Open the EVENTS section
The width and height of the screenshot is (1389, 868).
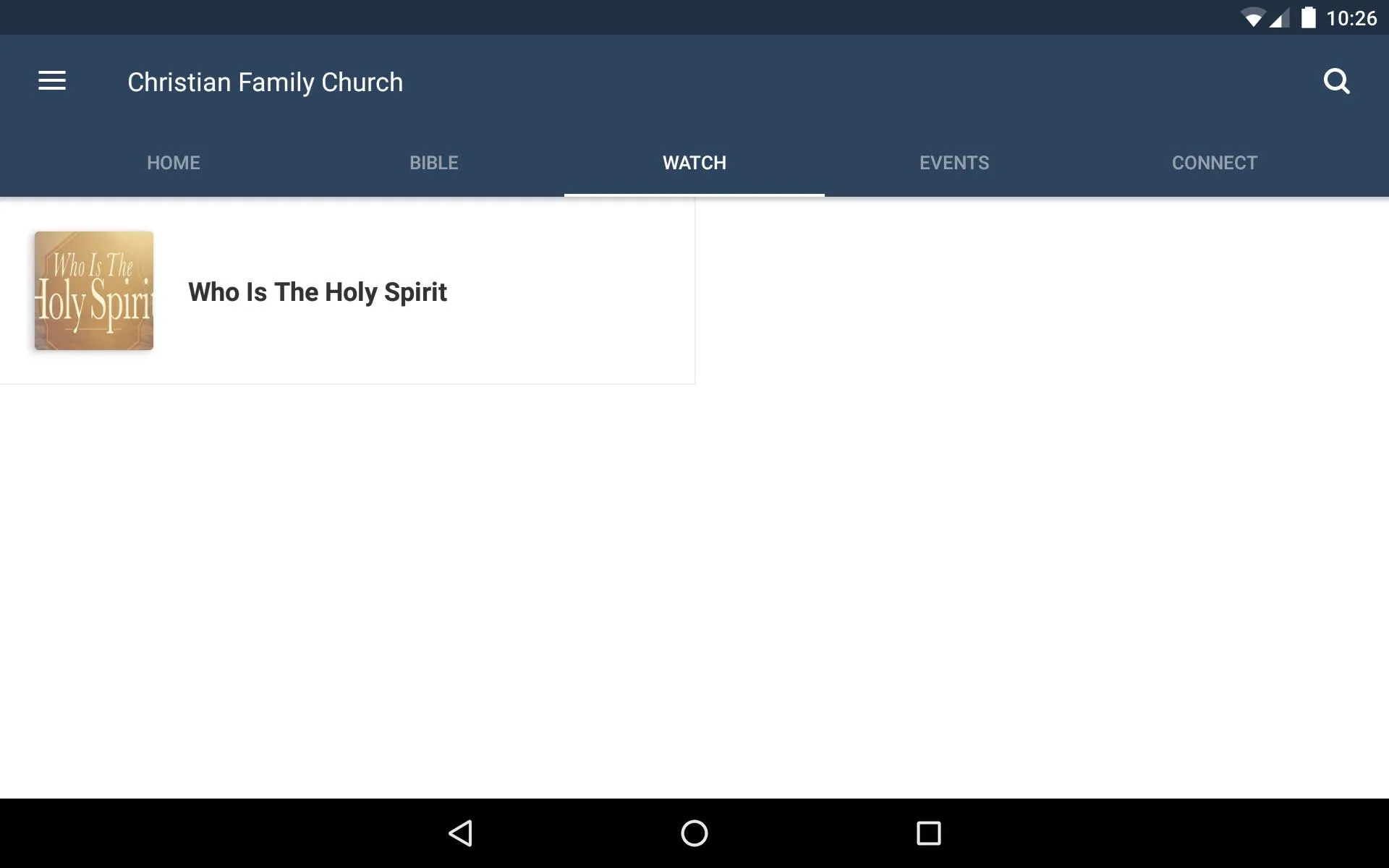[954, 162]
